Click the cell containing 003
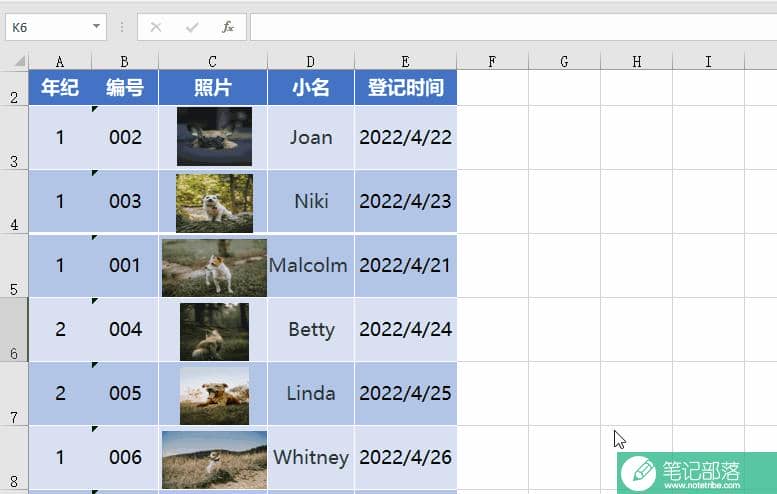Screen dimensions: 777x494 [125, 202]
